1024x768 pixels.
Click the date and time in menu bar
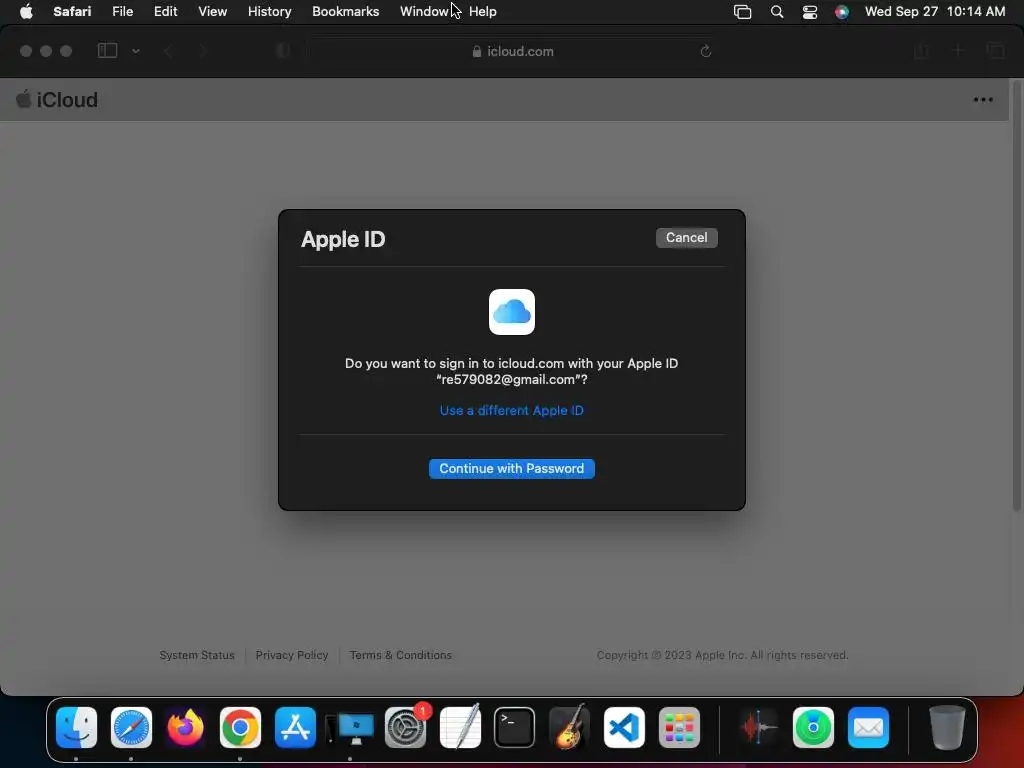[x=935, y=12]
